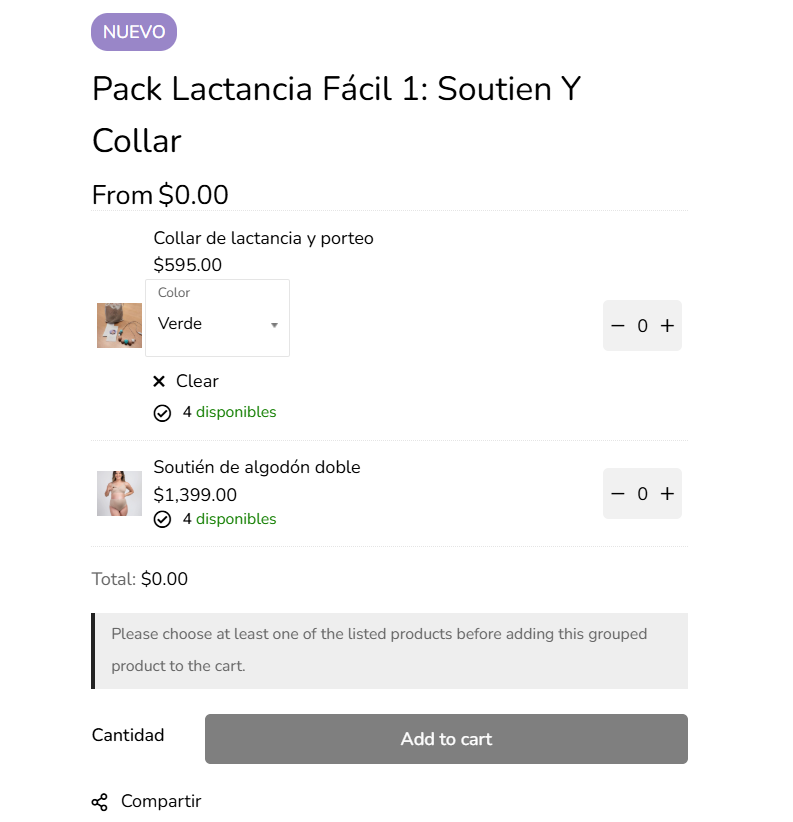Click the Compartir share link
The image size is (793, 822).
coord(161,801)
